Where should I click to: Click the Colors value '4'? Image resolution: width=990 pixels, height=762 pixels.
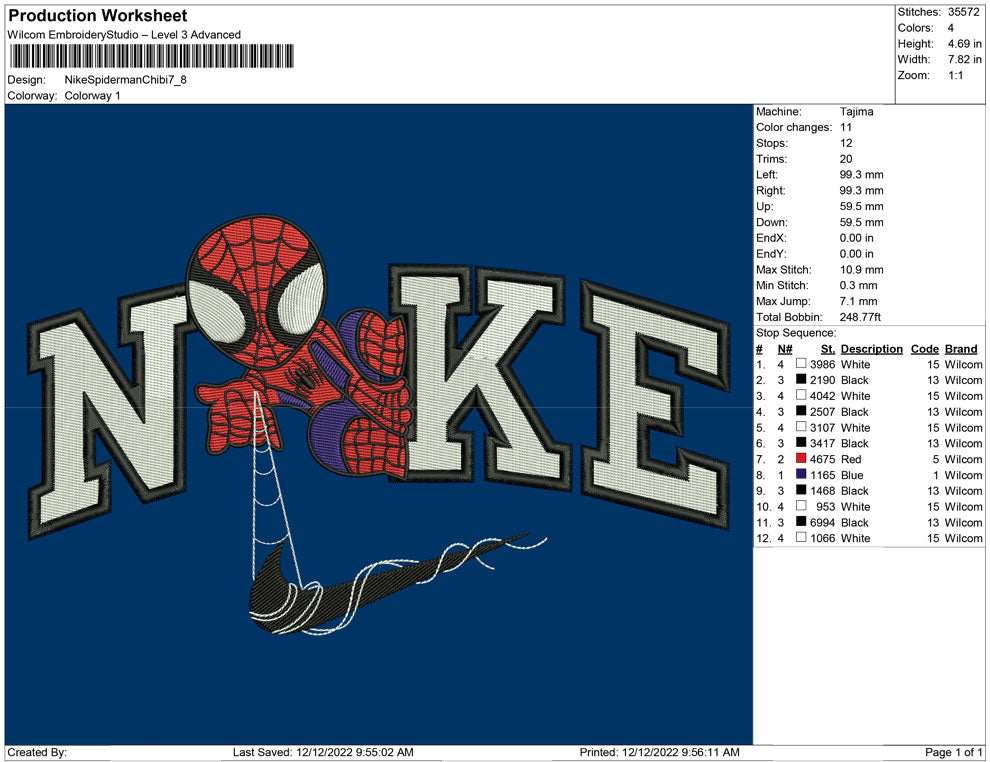(950, 28)
